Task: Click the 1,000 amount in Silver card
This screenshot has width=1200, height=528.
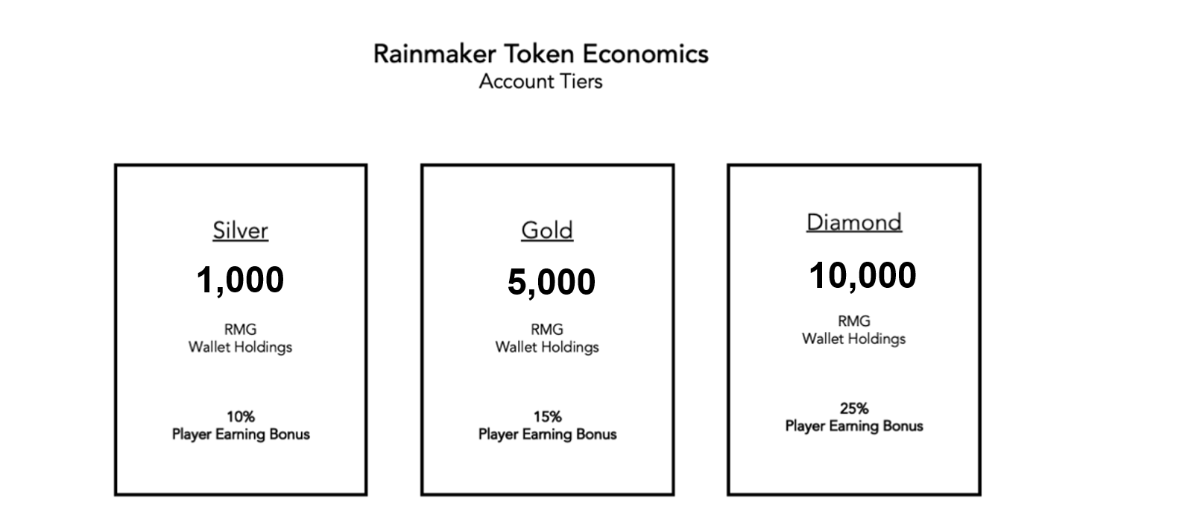Action: pyautogui.click(x=240, y=281)
